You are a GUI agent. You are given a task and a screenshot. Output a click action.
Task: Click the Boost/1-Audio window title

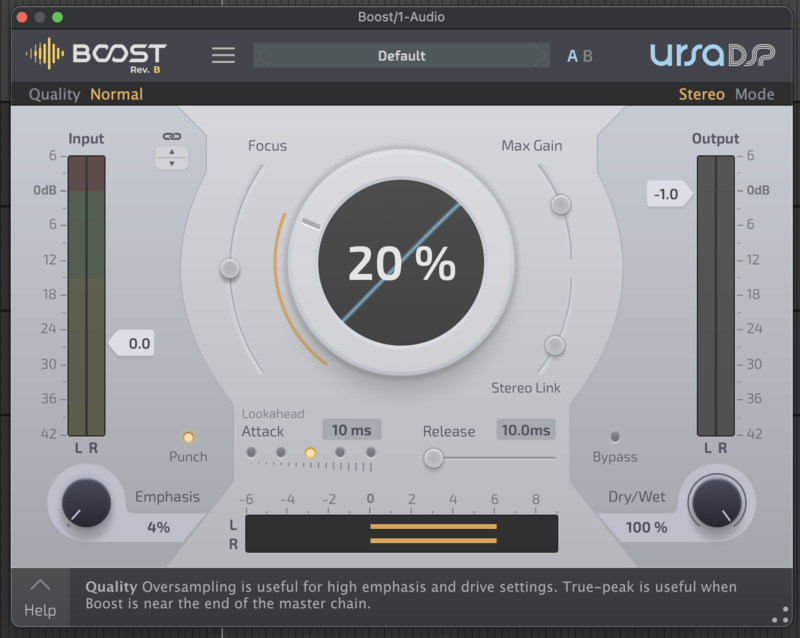point(401,17)
